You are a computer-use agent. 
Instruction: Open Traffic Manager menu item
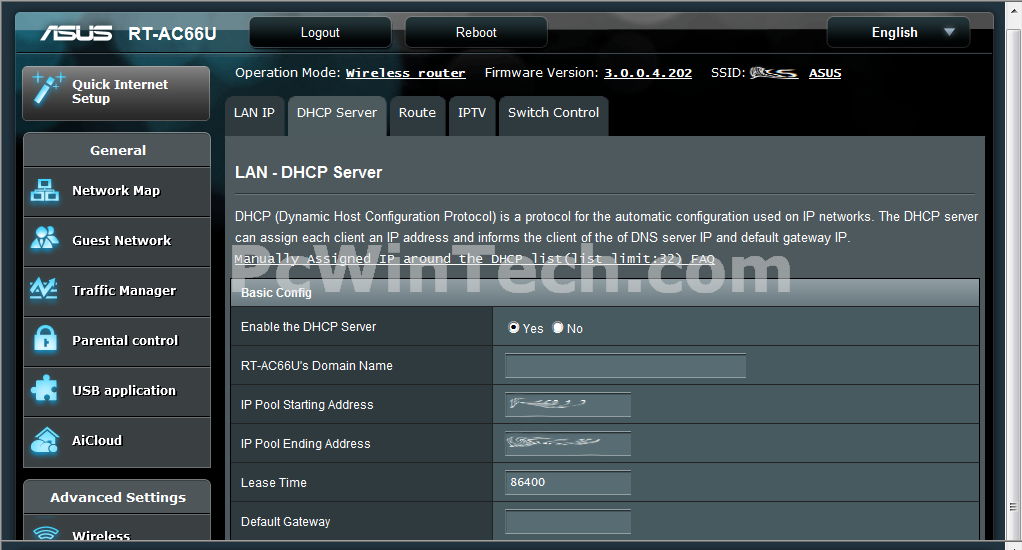click(x=117, y=291)
